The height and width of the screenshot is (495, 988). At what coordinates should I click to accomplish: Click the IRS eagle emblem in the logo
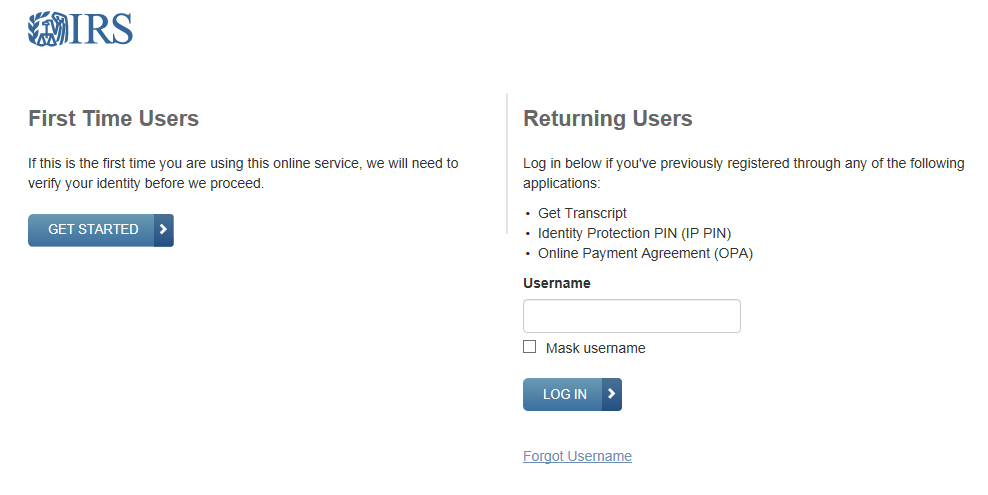coord(47,29)
